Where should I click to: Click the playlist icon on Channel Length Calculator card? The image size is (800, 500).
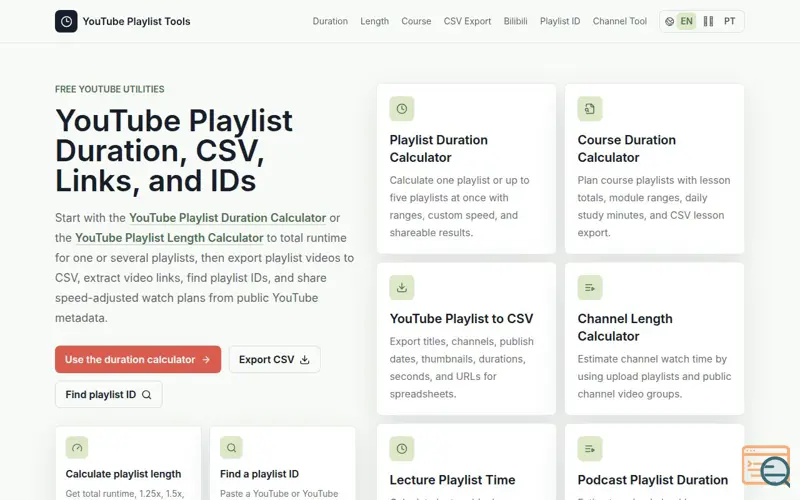(x=590, y=288)
